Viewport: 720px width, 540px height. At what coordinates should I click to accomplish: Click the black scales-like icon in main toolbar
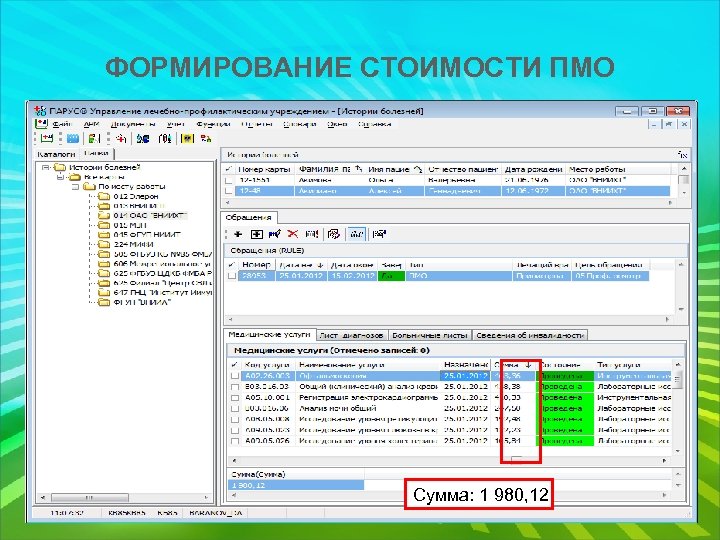[x=165, y=138]
